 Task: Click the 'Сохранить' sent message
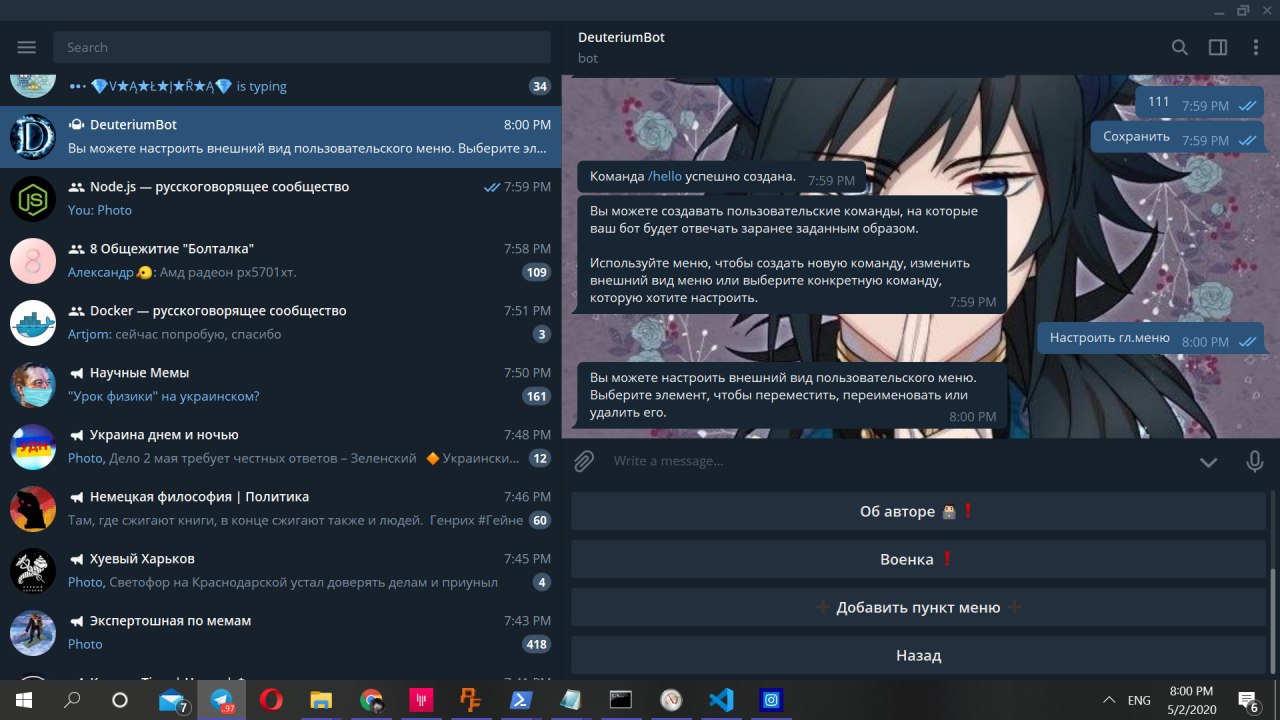tap(1177, 137)
